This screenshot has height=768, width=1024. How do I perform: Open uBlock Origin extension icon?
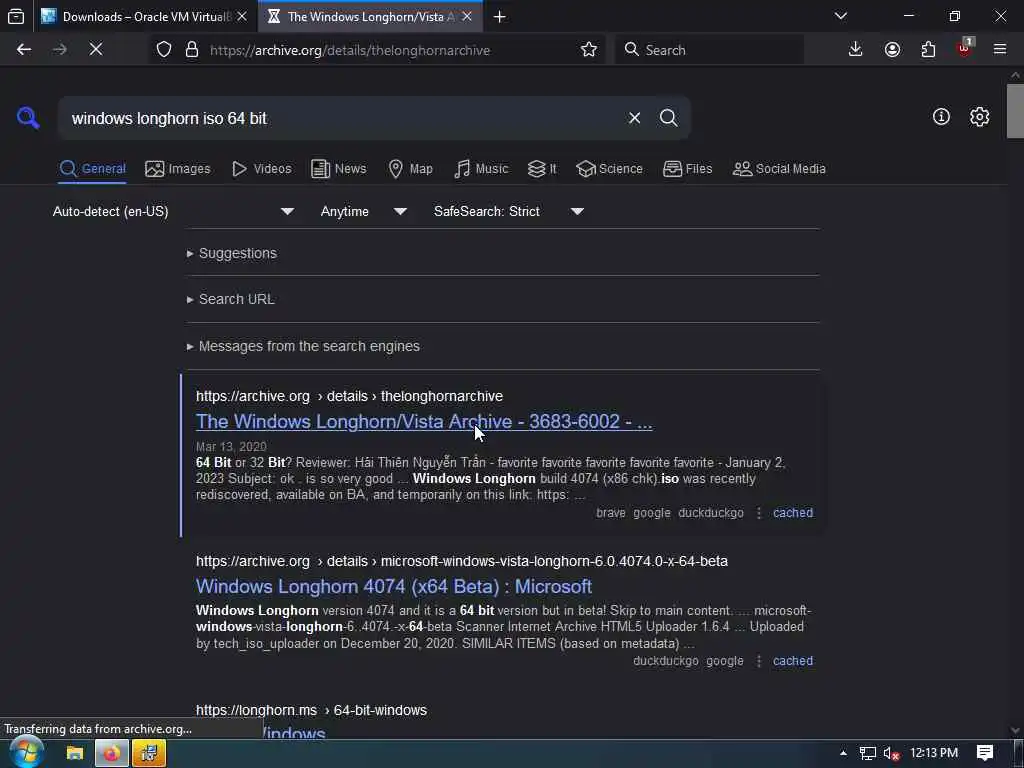point(965,48)
